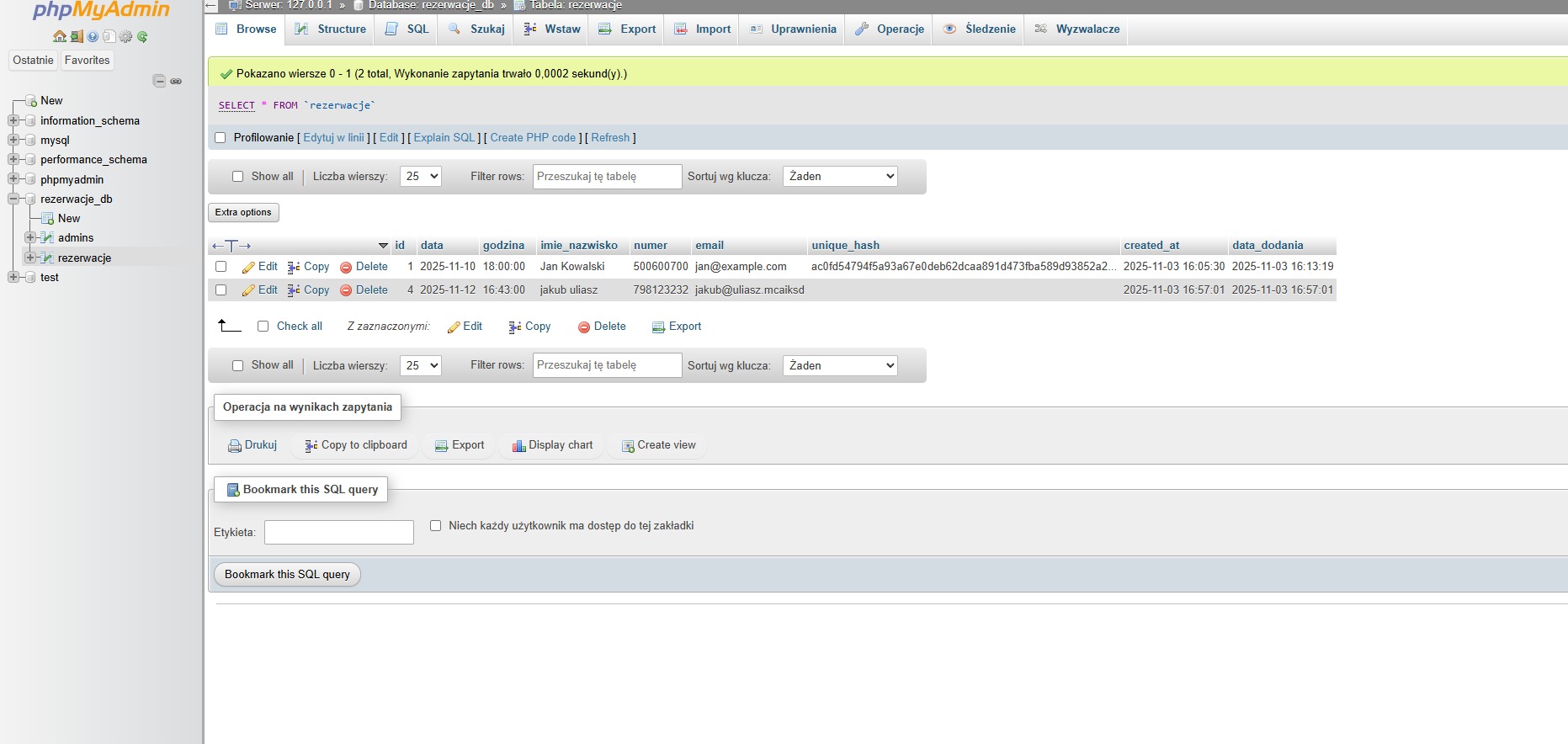Open the Export tab
This screenshot has width=1568, height=744.
(627, 29)
